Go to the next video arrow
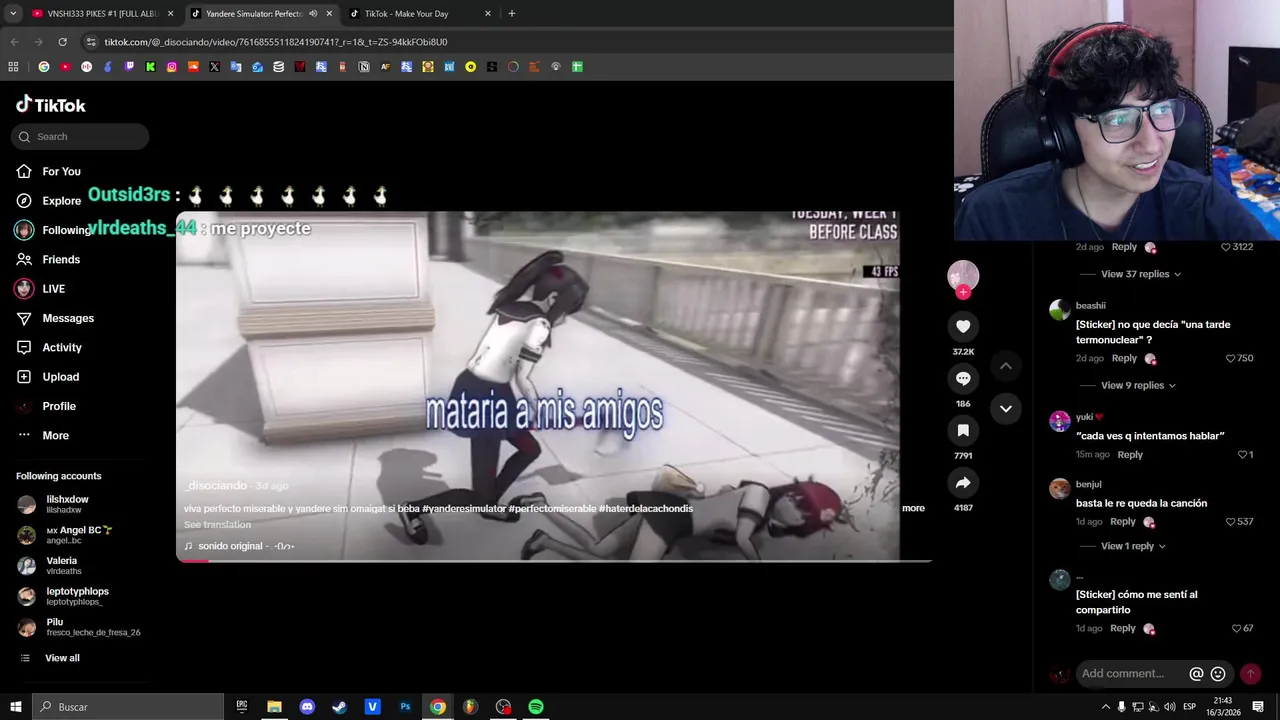This screenshot has height=720, width=1280. click(x=1006, y=408)
